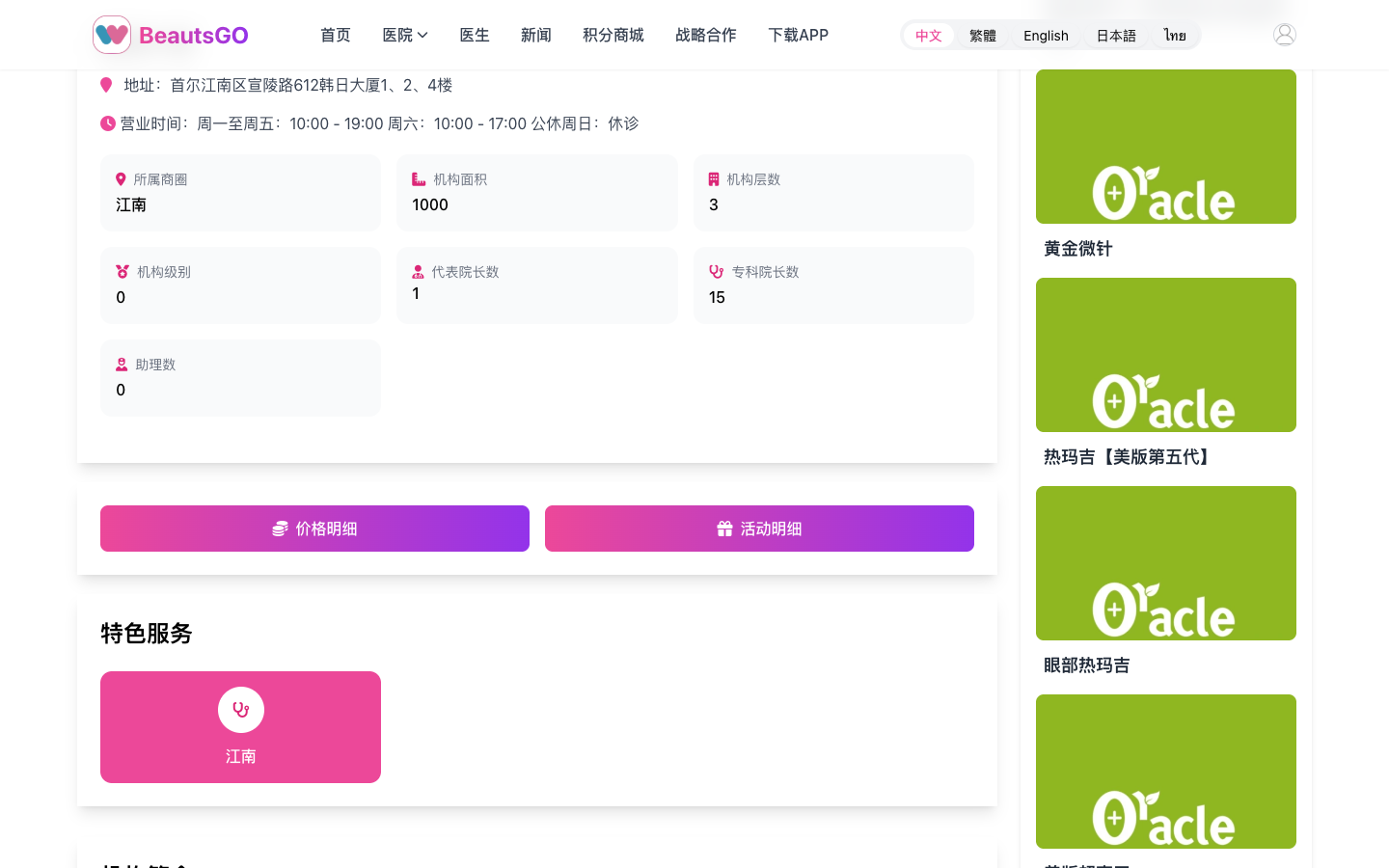This screenshot has height=868, width=1389.
Task: Expand the 医院 dropdown menu
Action: pos(404,35)
